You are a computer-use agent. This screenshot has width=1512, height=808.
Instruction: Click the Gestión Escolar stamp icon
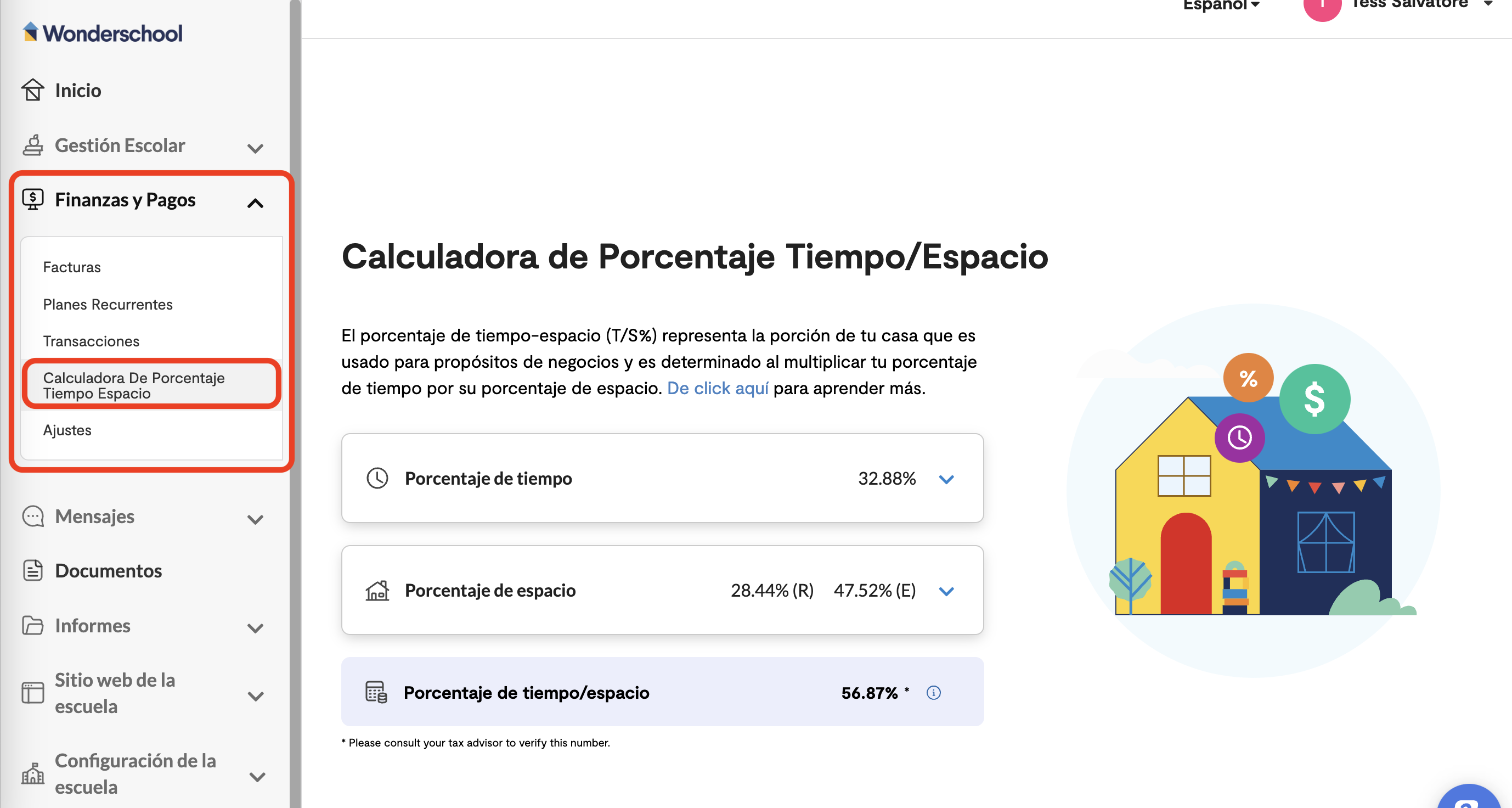pyautogui.click(x=33, y=145)
